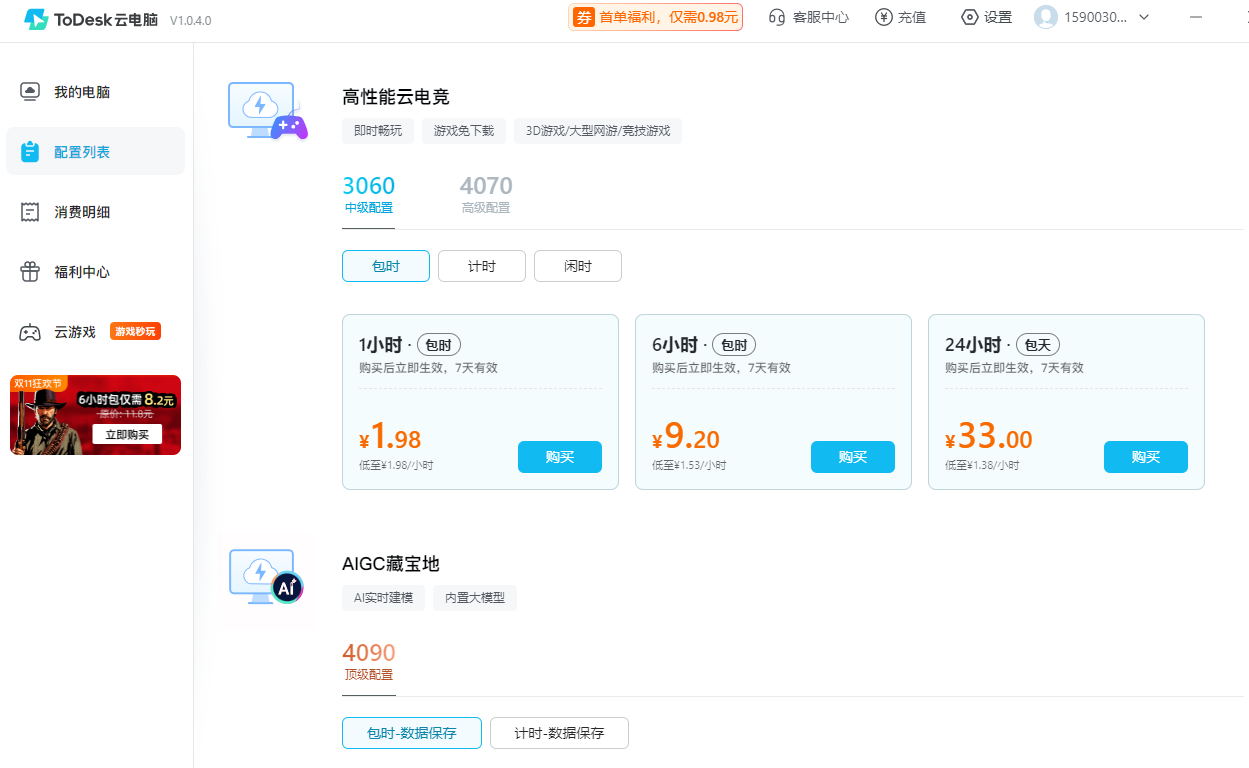Click the account number 1590030...

[x=1096, y=17]
